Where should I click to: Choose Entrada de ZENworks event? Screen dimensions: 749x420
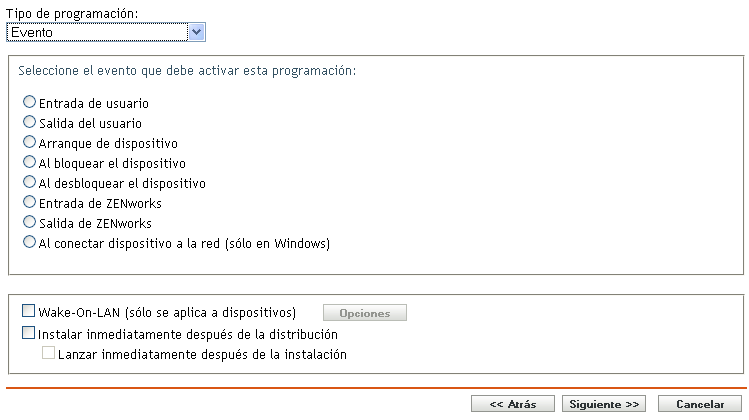coord(30,203)
